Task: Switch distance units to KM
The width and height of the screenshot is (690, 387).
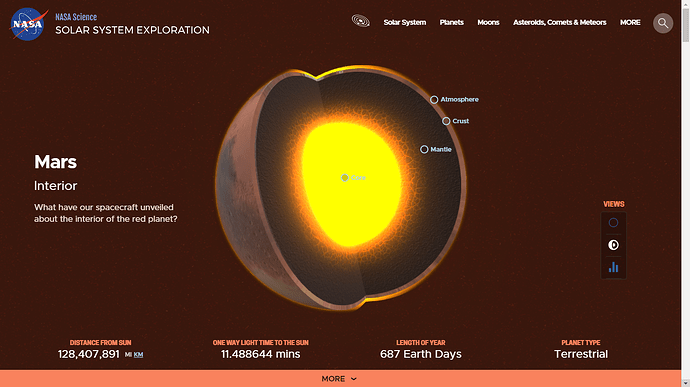Action: click(x=138, y=355)
